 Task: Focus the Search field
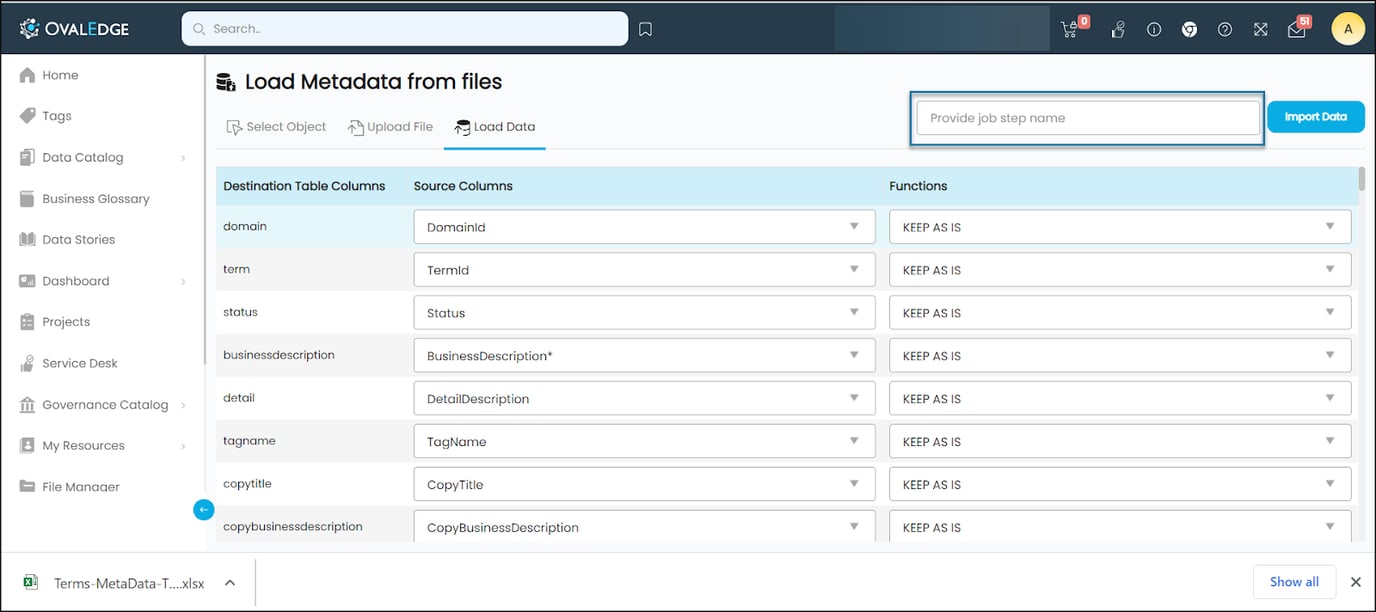[405, 29]
